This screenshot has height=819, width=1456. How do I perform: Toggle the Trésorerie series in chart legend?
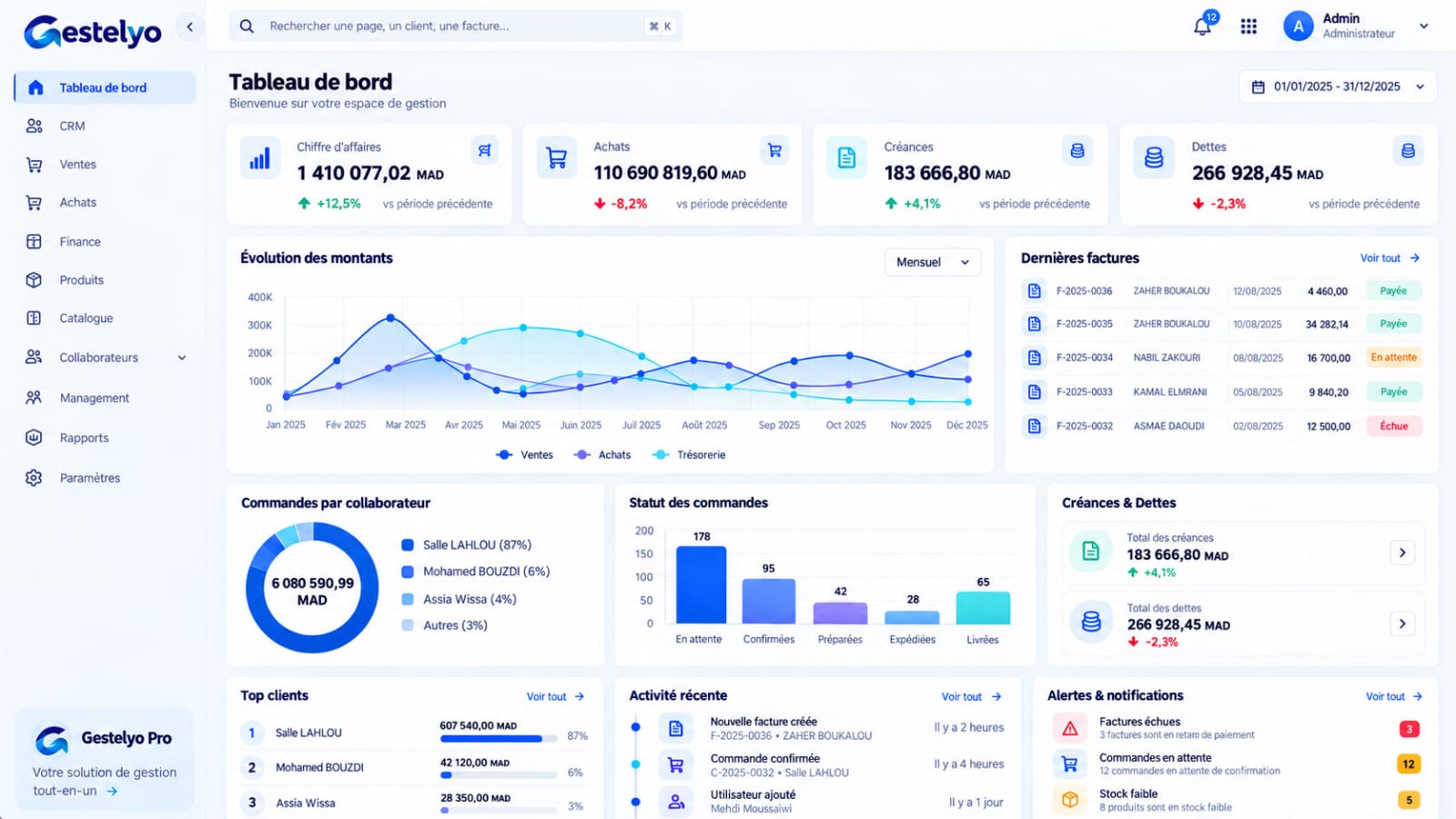tap(689, 455)
